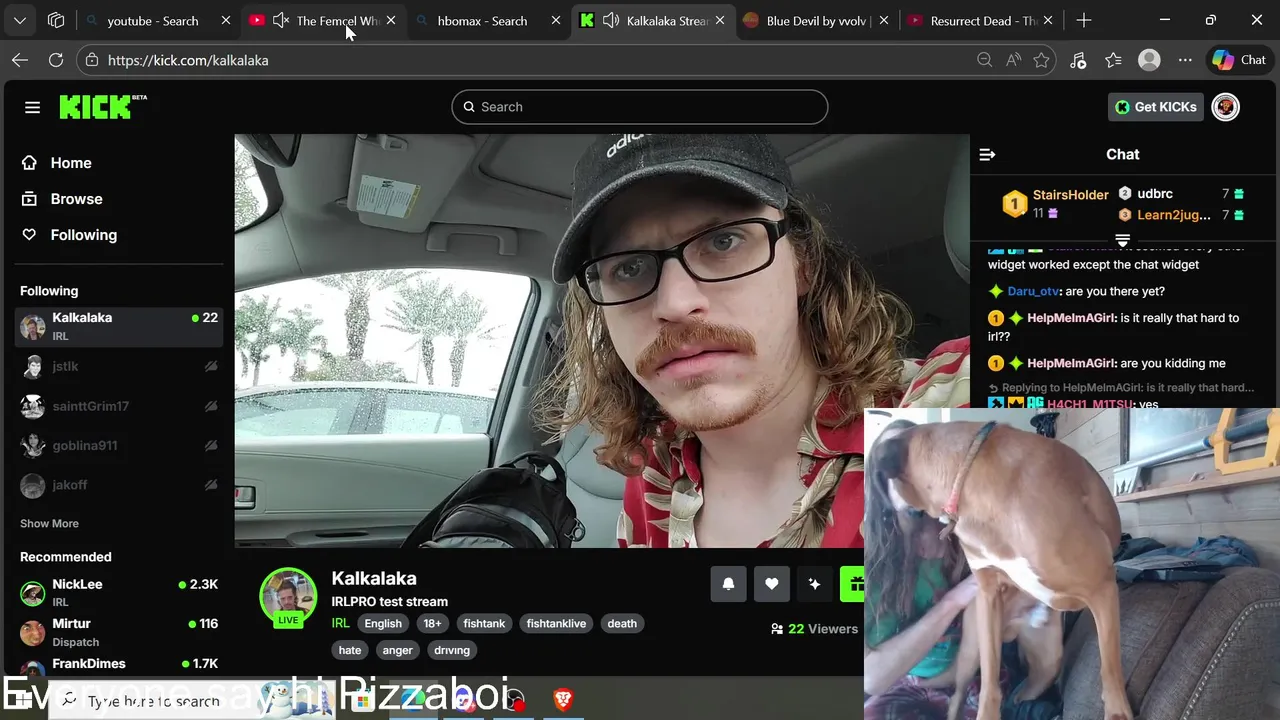This screenshot has width=1280, height=720.
Task: Open the browser zoom magnifier
Action: pyautogui.click(x=985, y=60)
